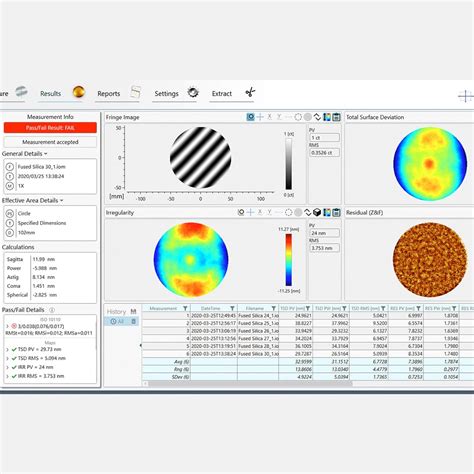
Task: Select row with Fused Silica 24_1 file
Action: (x=308, y=315)
